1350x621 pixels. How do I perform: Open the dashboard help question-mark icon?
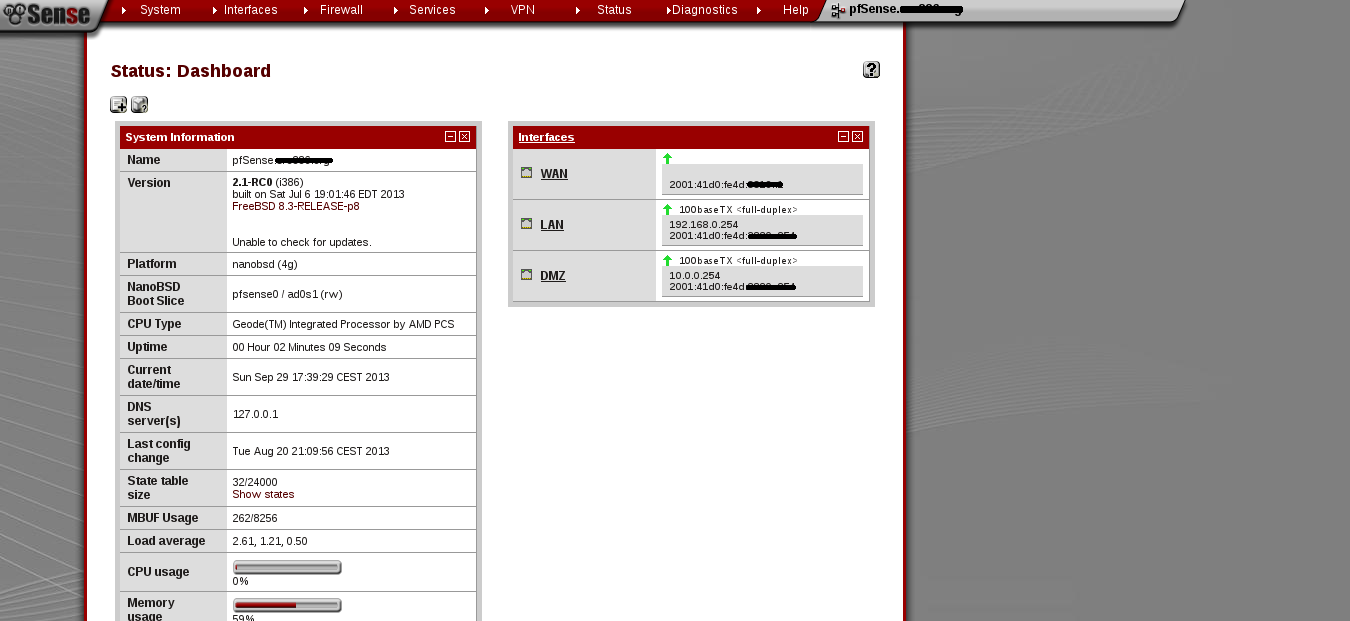871,69
